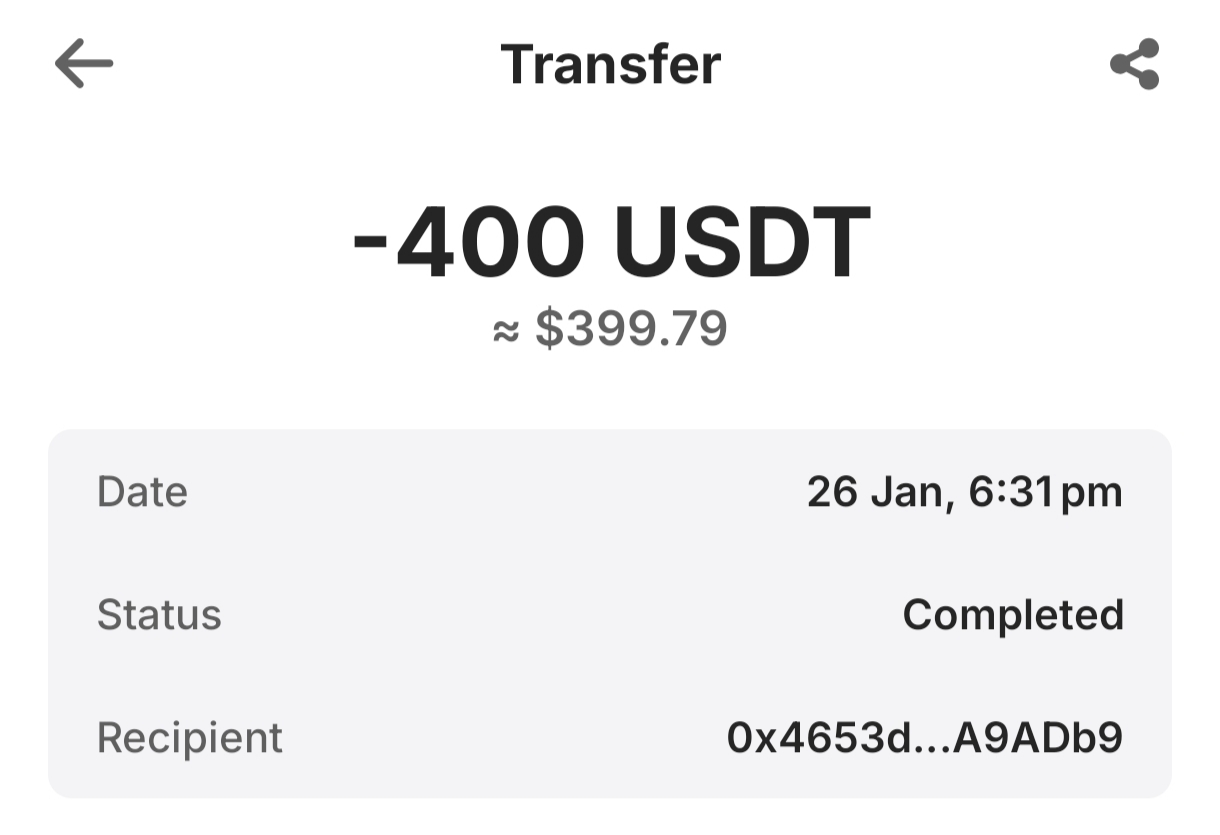This screenshot has width=1220, height=835.
Task: Tap the Date label
Action: tap(142, 492)
